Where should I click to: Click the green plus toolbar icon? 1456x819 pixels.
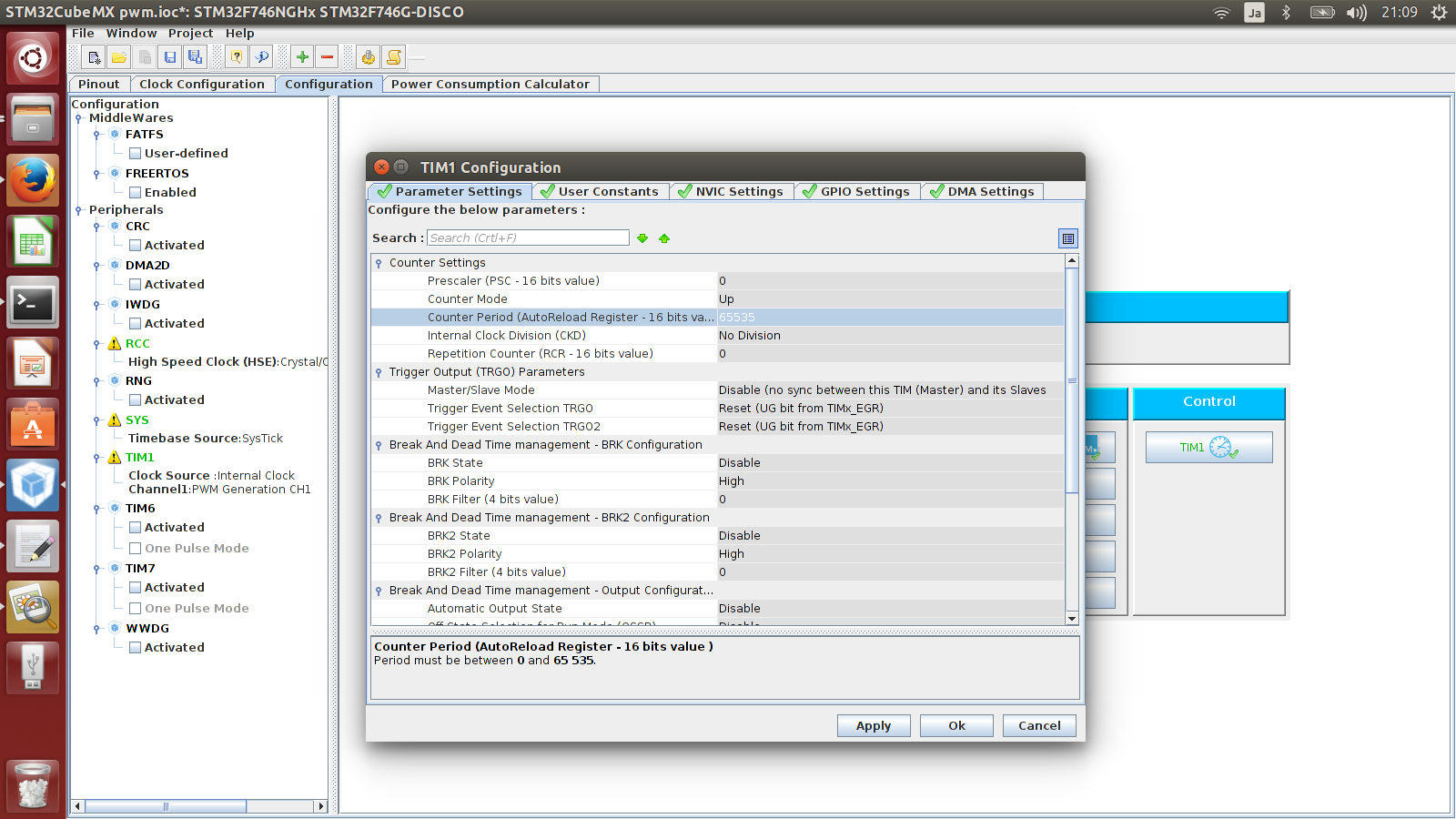[302, 57]
